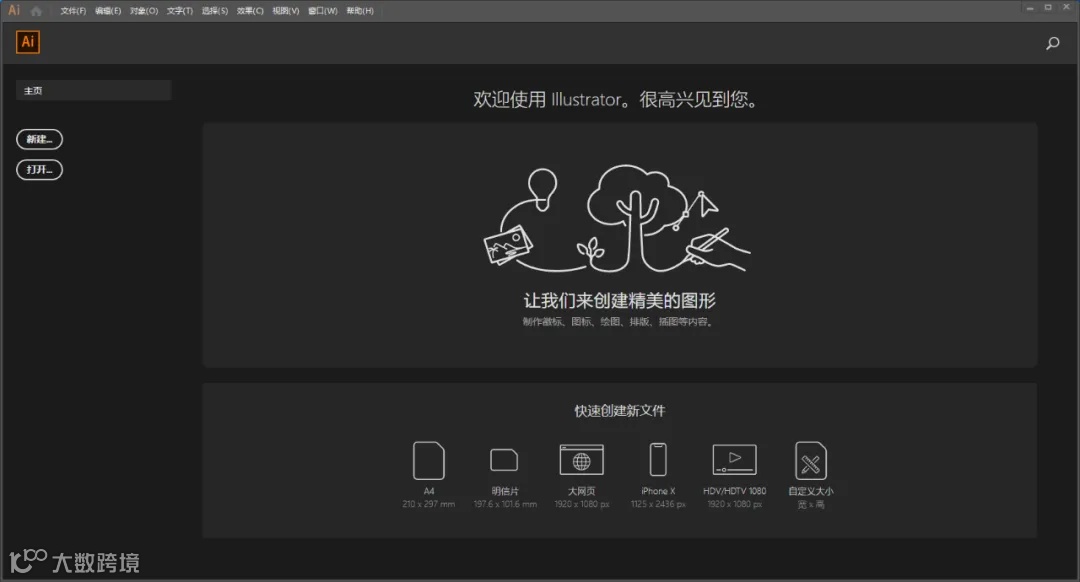Click the Ai logo below the menu bar

tap(28, 42)
